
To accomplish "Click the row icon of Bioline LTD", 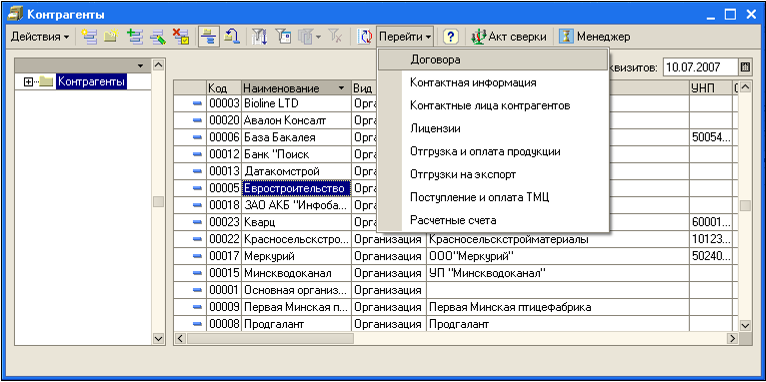I will (197, 104).
